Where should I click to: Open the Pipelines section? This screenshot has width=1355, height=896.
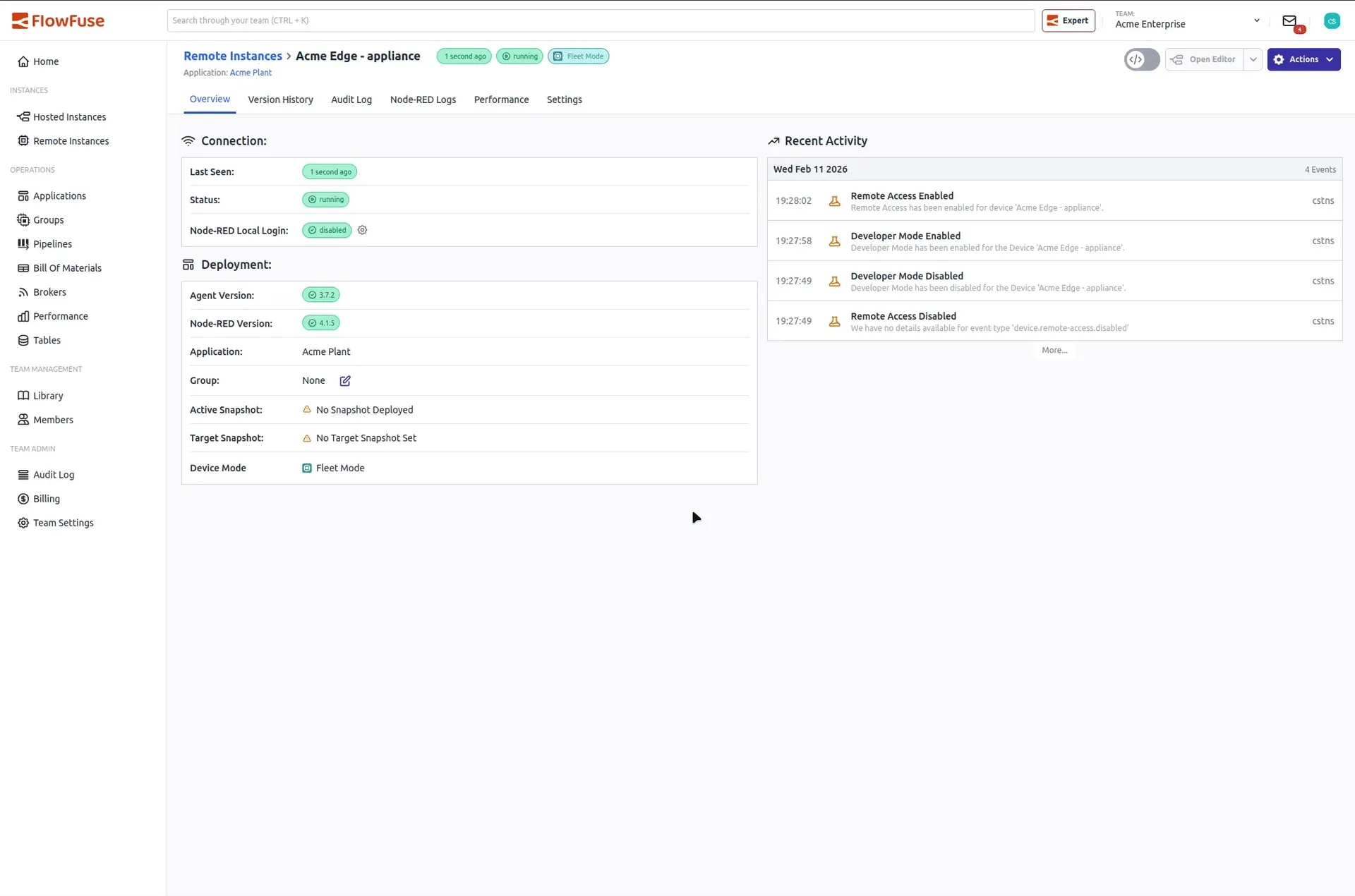[x=52, y=243]
